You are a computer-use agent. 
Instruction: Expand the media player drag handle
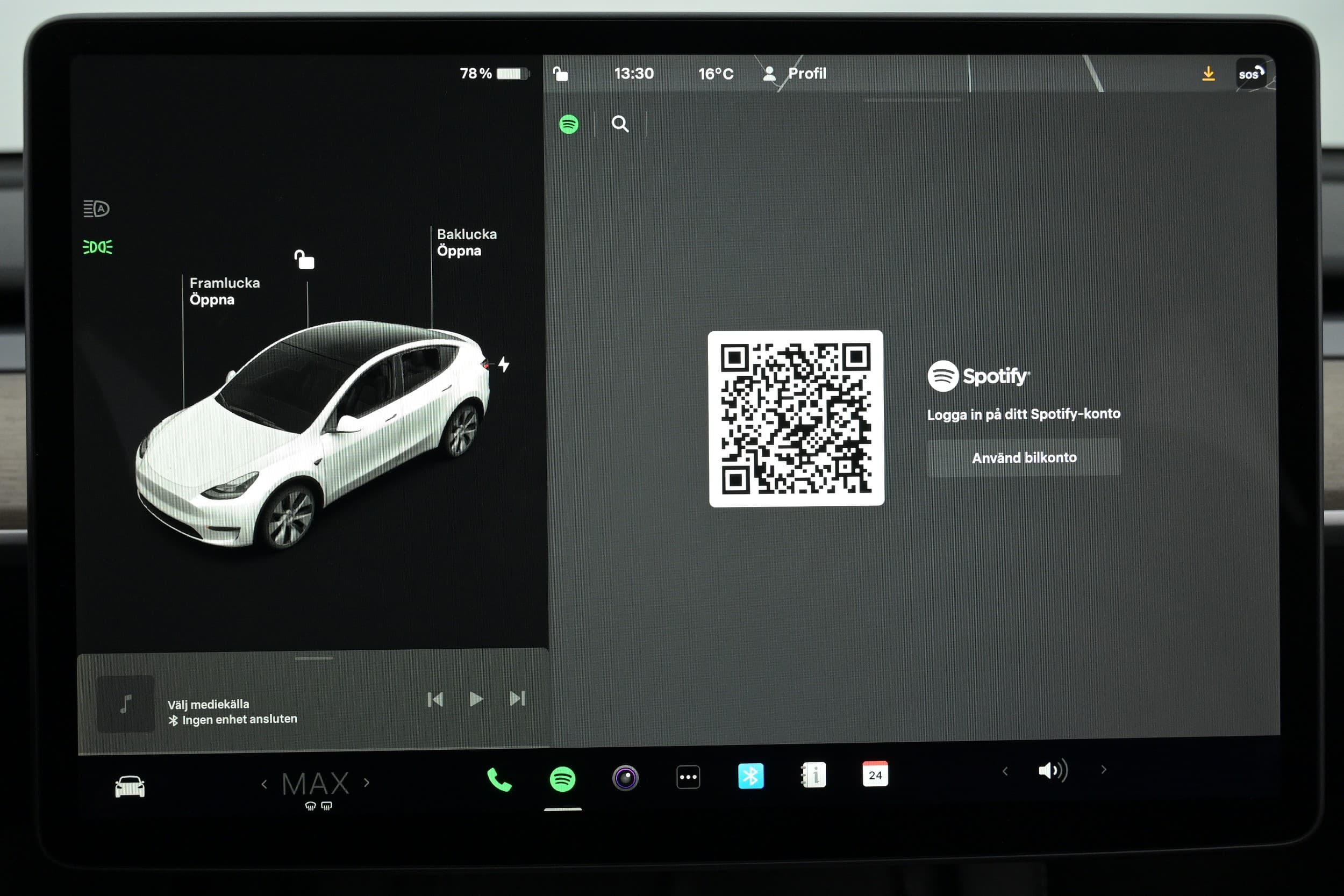[x=314, y=658]
